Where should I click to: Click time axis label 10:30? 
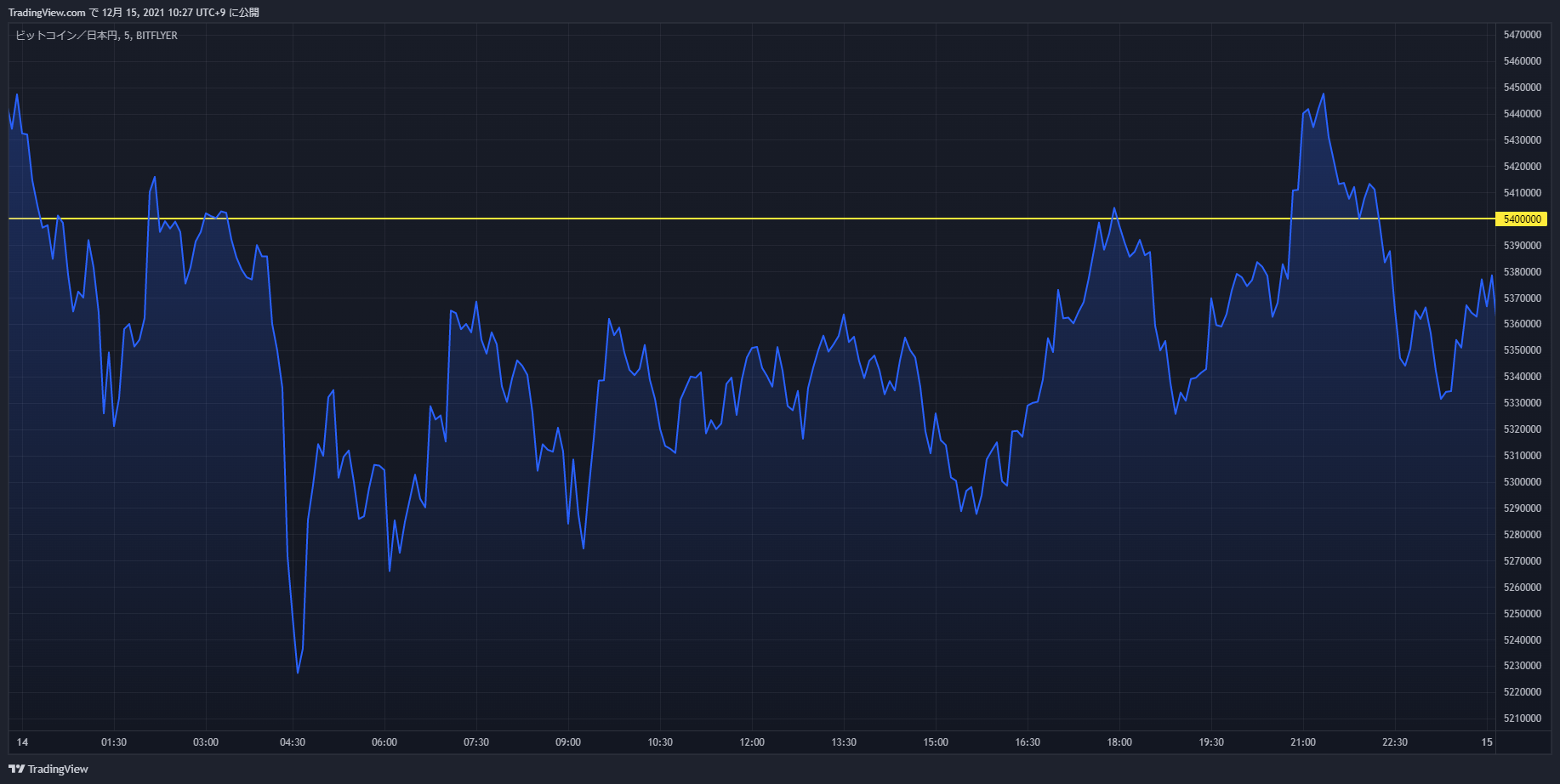point(660,742)
